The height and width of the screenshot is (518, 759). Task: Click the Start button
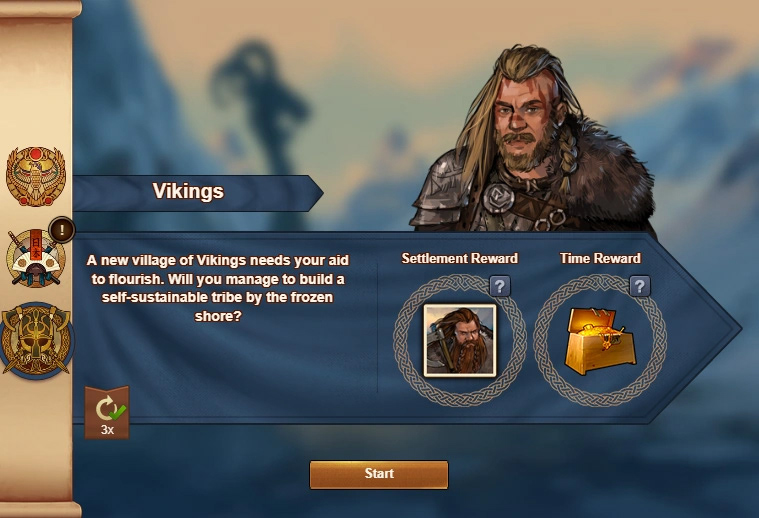(x=379, y=474)
